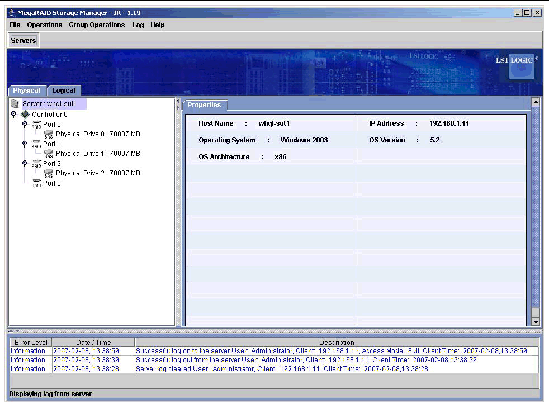Click the Error Level column header

[x=31, y=342]
